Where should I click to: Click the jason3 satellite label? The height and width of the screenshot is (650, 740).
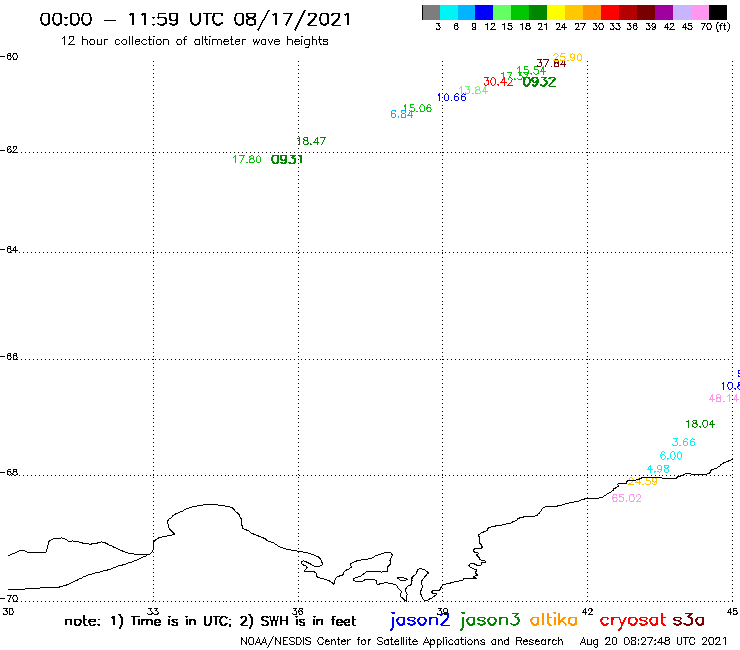tap(490, 620)
